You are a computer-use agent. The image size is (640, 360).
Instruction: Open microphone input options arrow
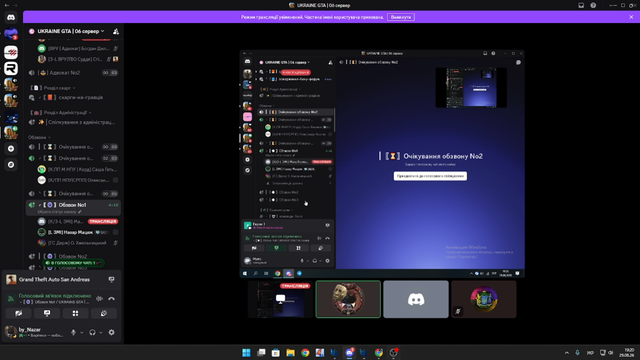[82, 333]
